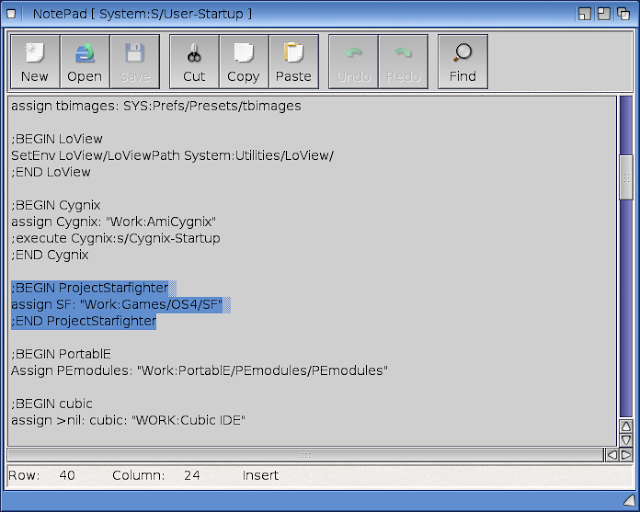The width and height of the screenshot is (640, 512).
Task: Click the Undo arrow icon
Action: pos(353,61)
